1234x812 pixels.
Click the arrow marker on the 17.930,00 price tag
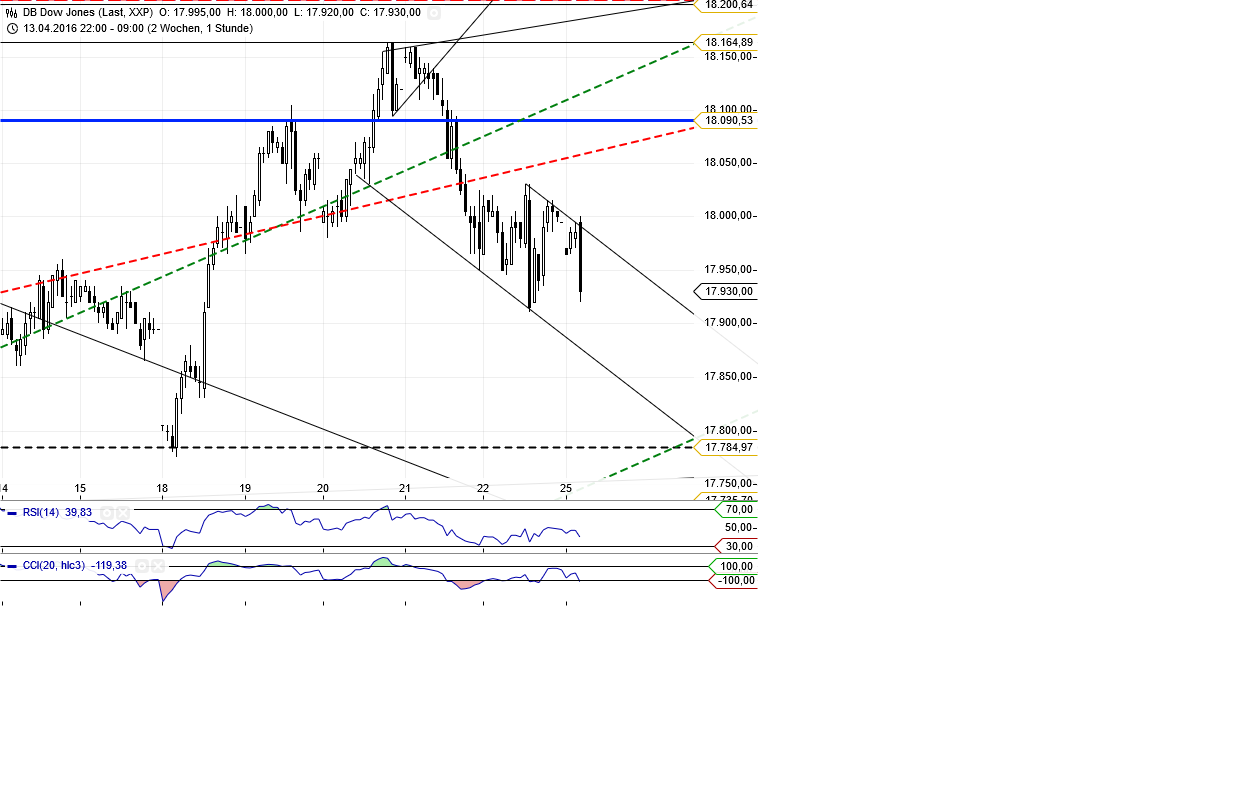point(698,291)
